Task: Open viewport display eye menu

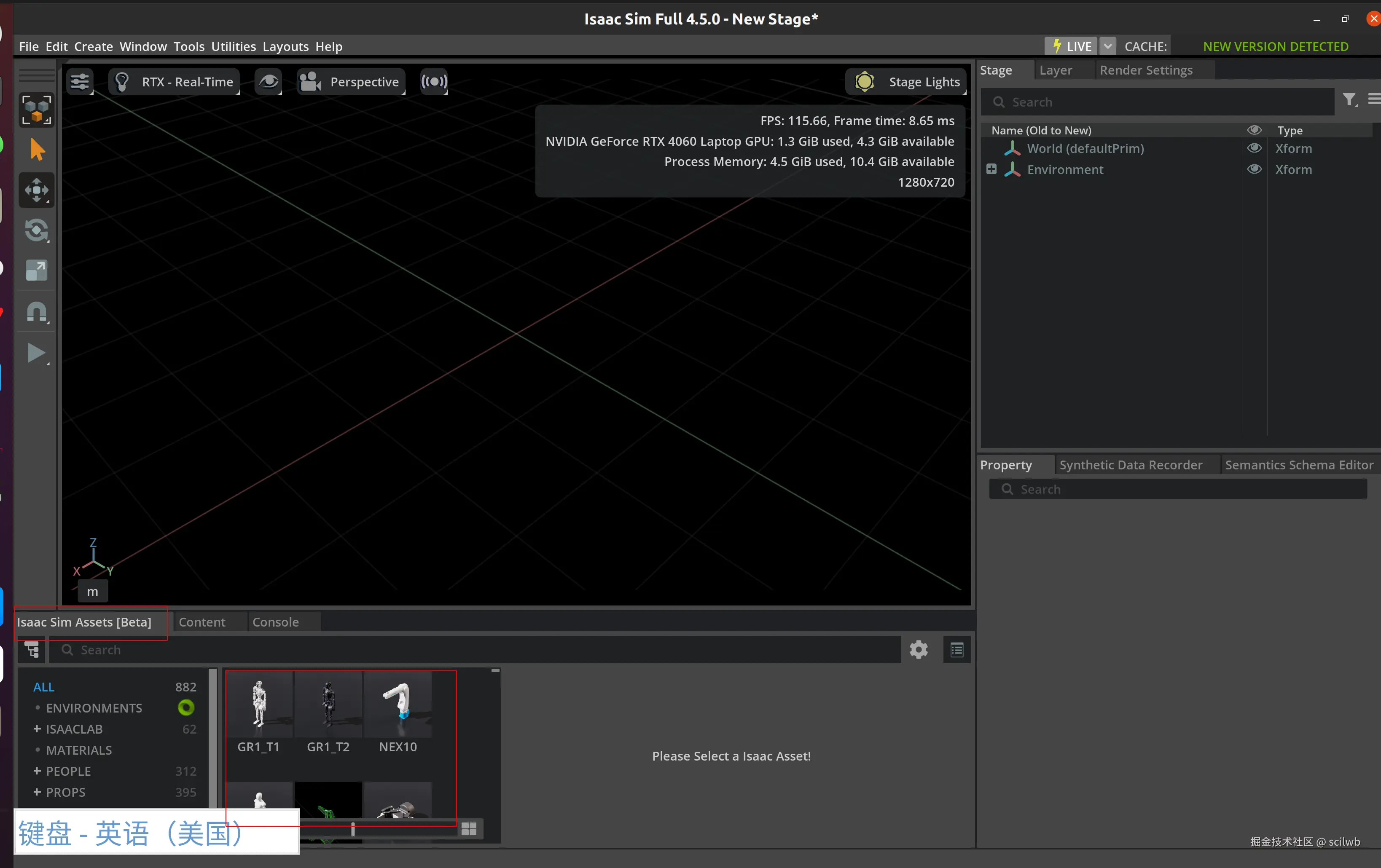Action: click(x=268, y=81)
